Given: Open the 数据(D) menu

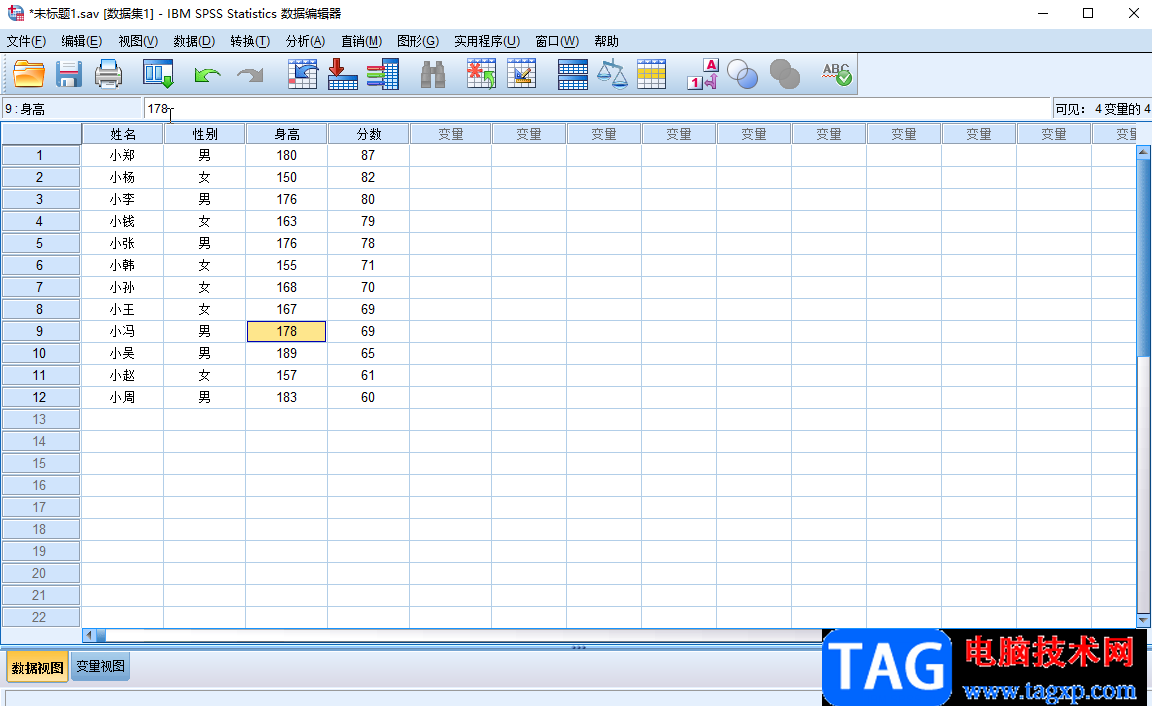Looking at the screenshot, I should (194, 41).
